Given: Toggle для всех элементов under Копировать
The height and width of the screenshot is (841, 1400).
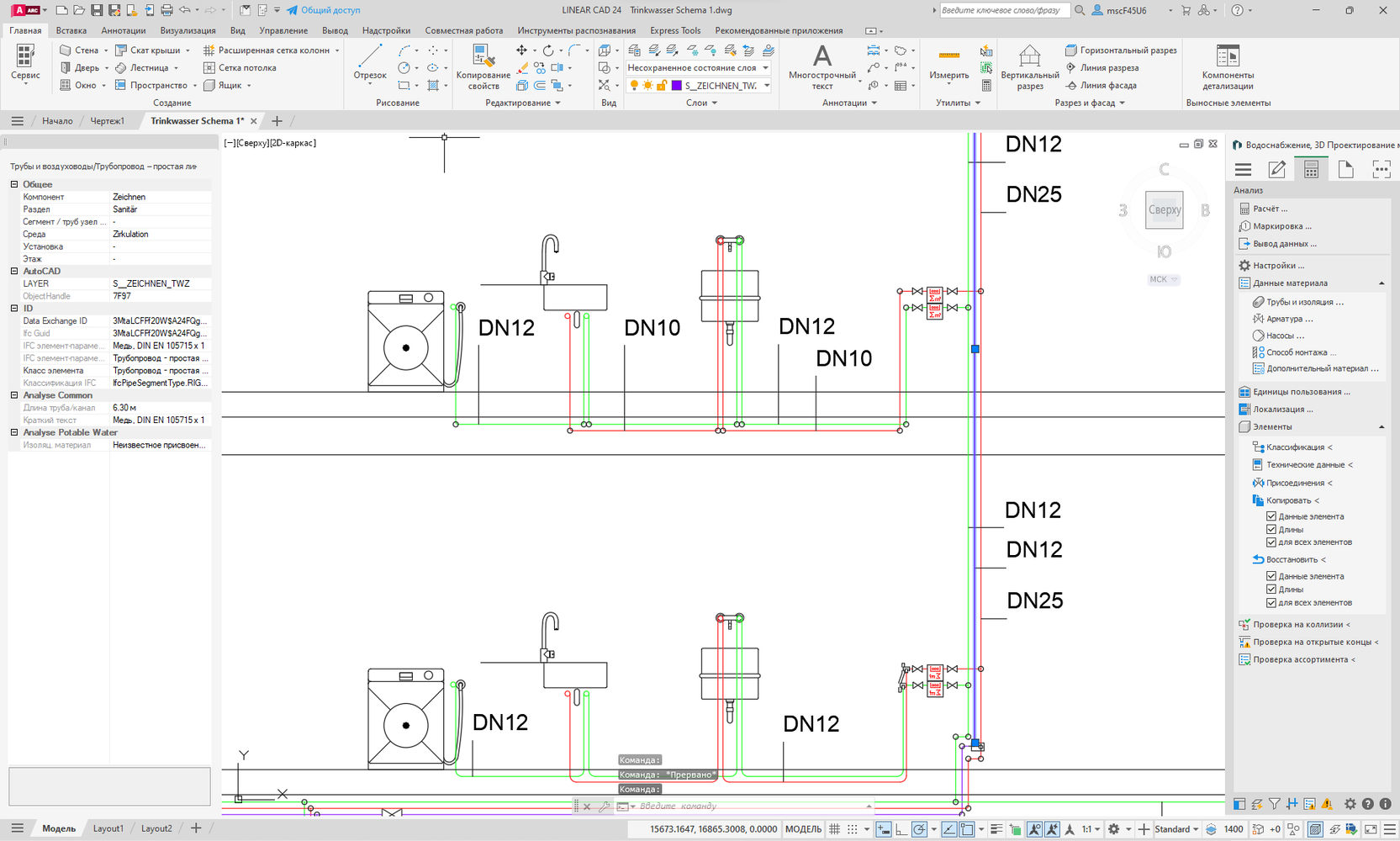Looking at the screenshot, I should [x=1271, y=542].
